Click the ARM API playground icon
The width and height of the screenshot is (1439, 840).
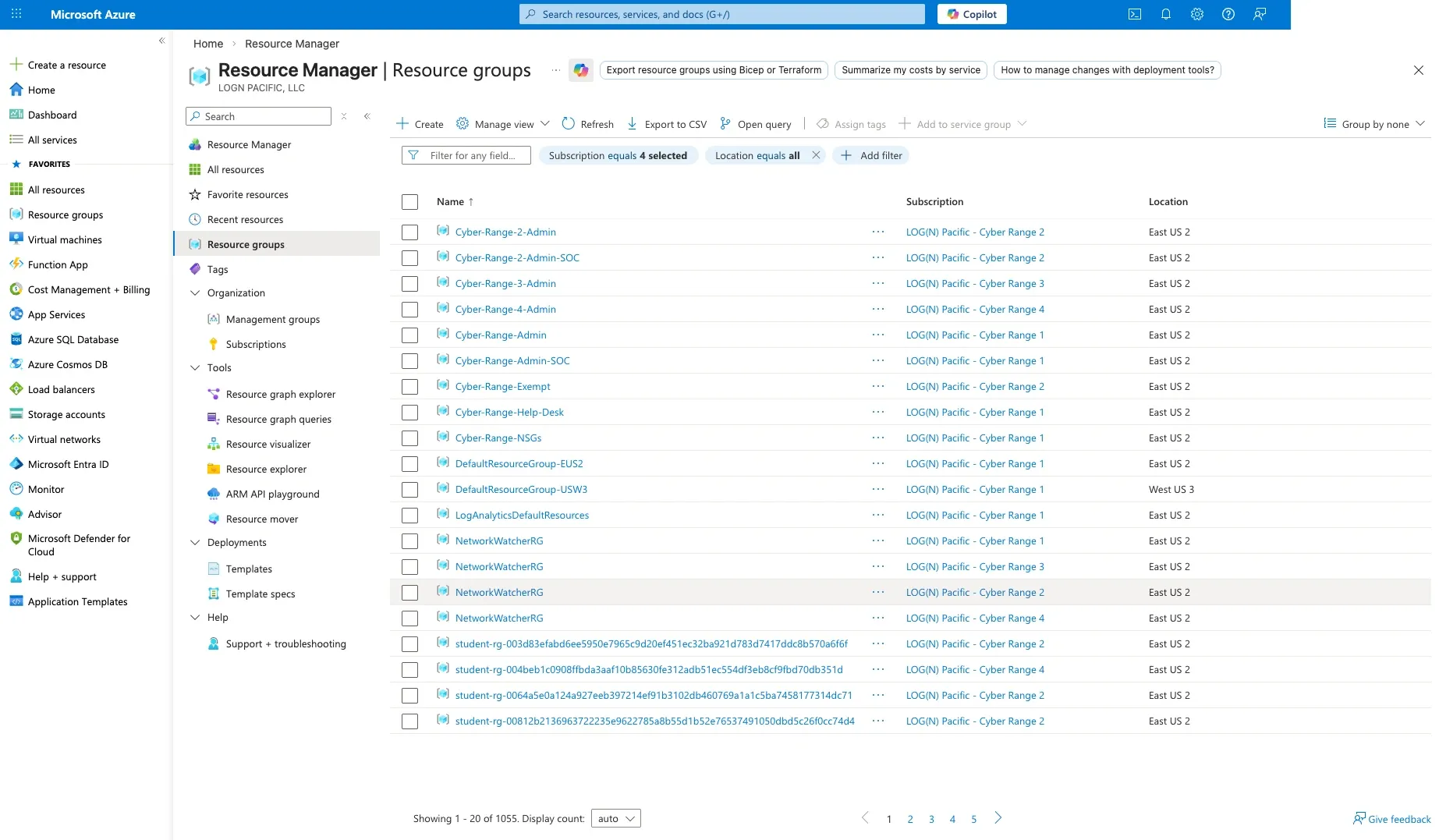[214, 494]
